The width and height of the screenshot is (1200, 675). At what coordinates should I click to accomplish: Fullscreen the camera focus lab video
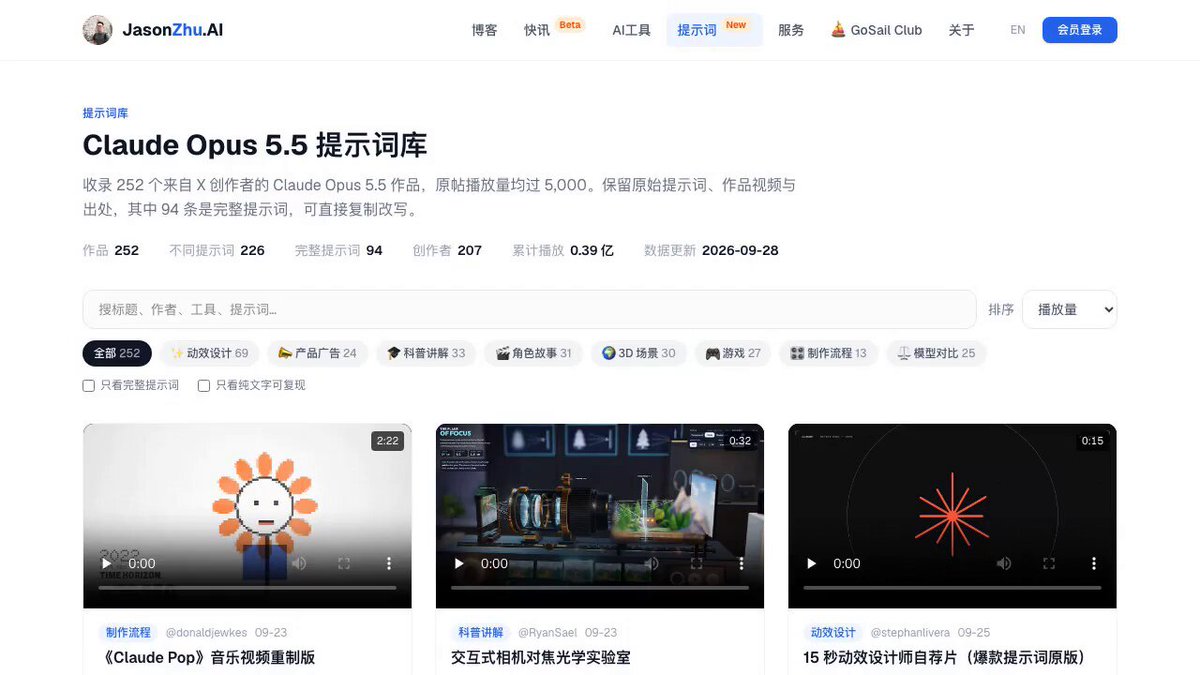(697, 563)
